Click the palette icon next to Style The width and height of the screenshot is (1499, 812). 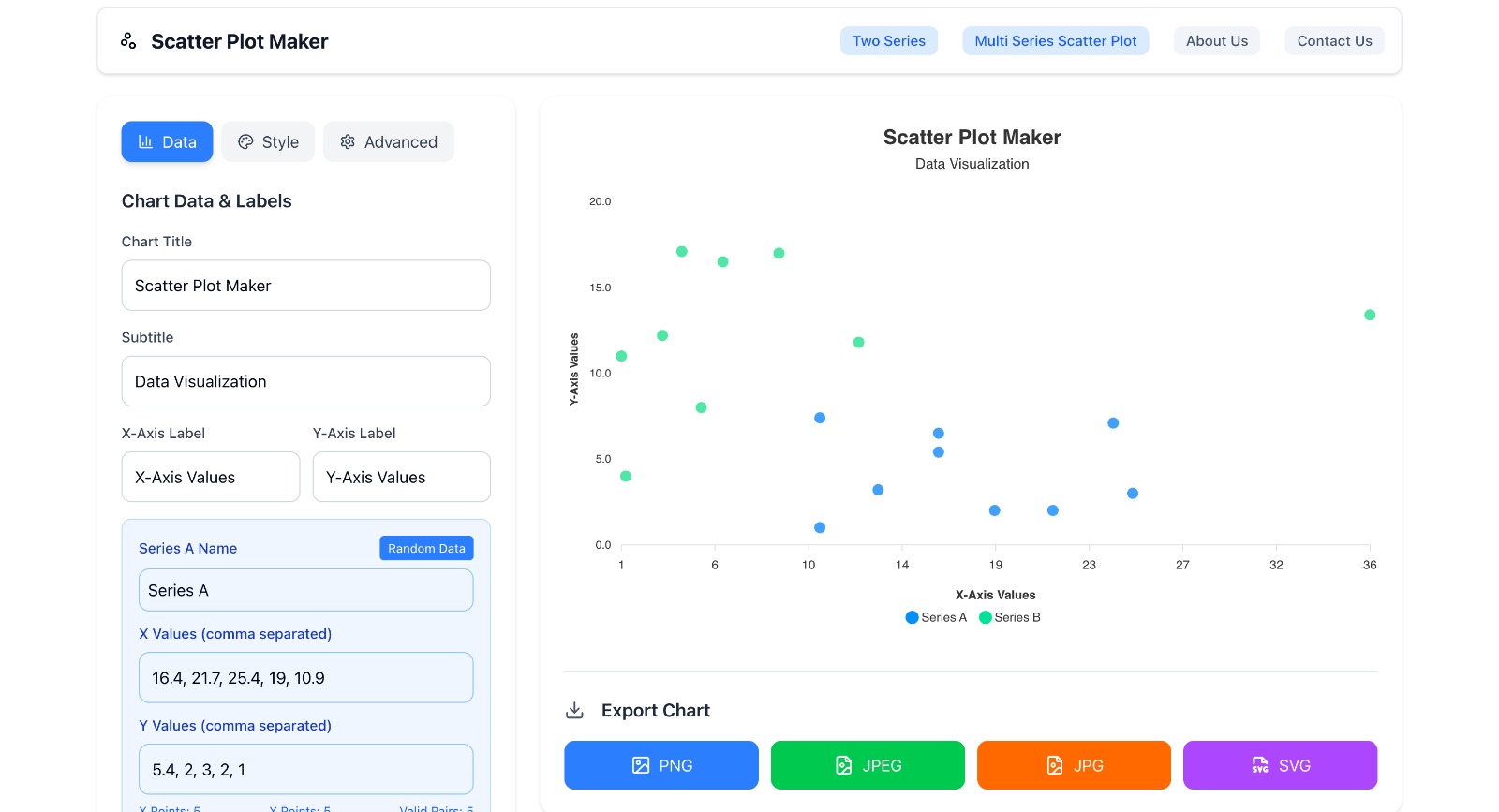click(x=245, y=141)
